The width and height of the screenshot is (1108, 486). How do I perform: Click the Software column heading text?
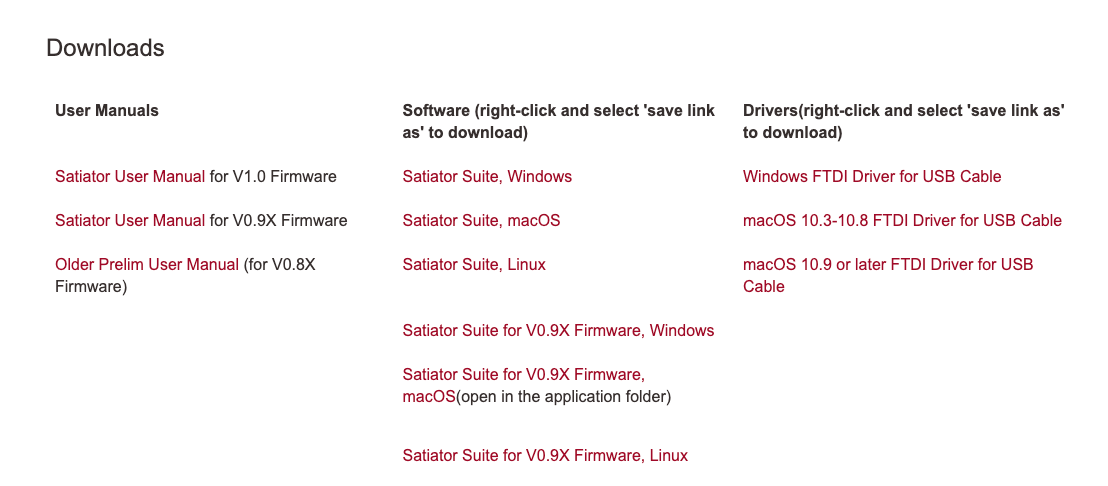tap(558, 111)
